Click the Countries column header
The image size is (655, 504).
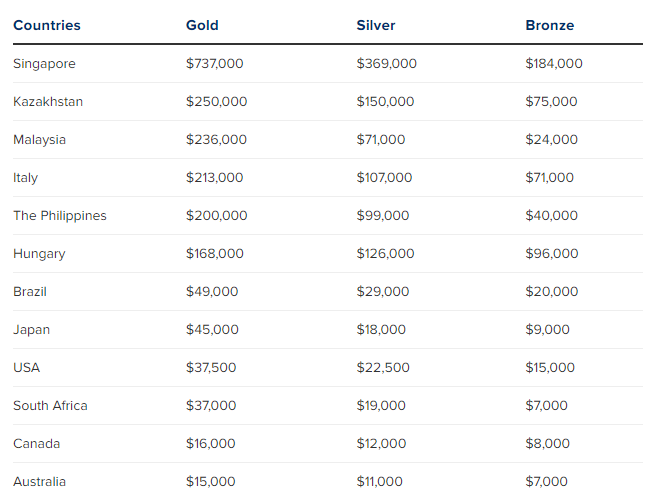pyautogui.click(x=47, y=25)
